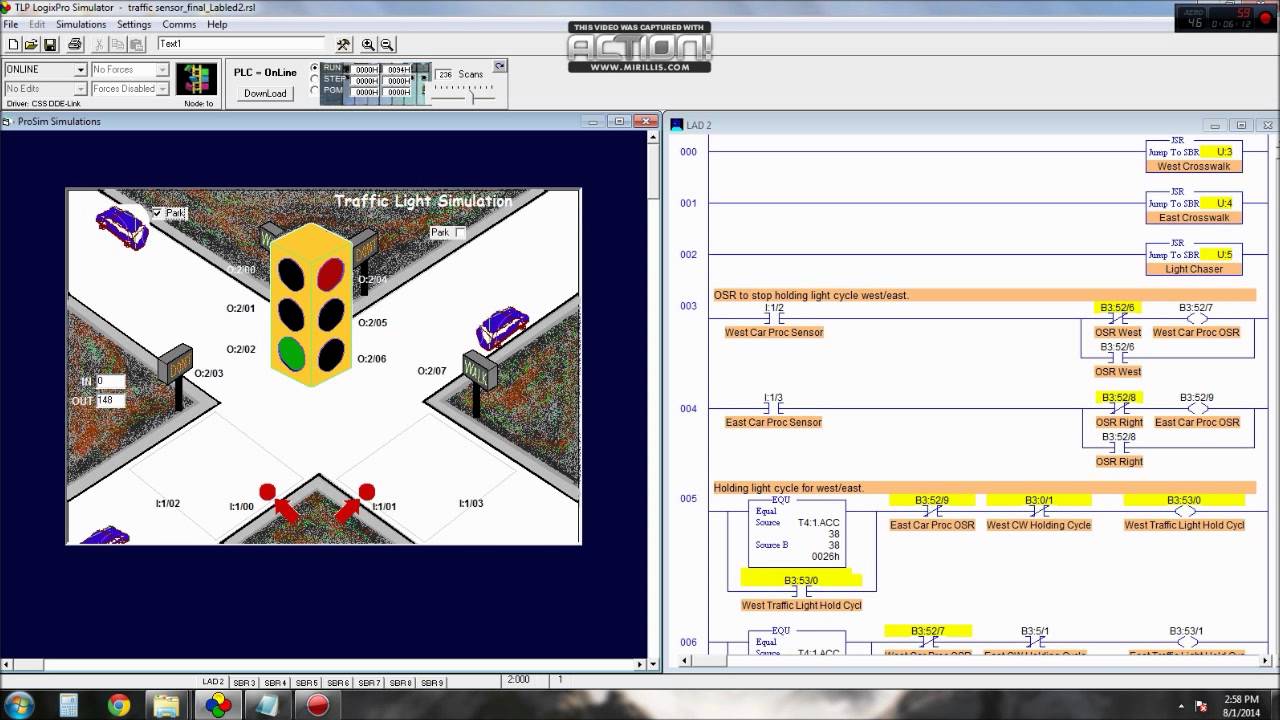Select rung number 004
This screenshot has width=1280, height=720.
coord(688,409)
